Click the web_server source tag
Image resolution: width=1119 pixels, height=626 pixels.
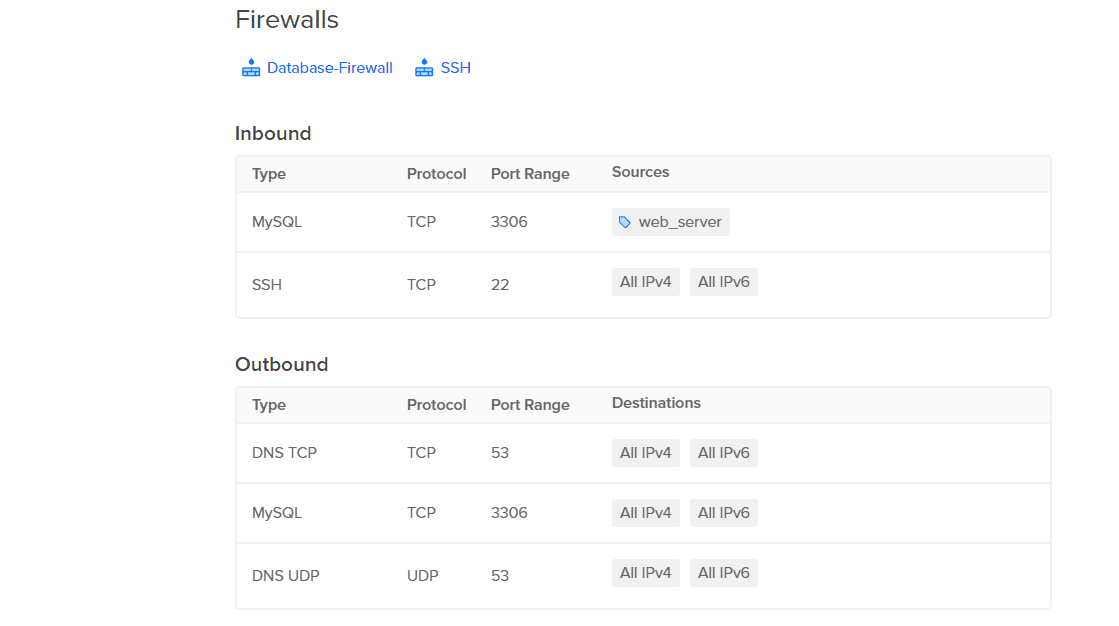tap(670, 221)
